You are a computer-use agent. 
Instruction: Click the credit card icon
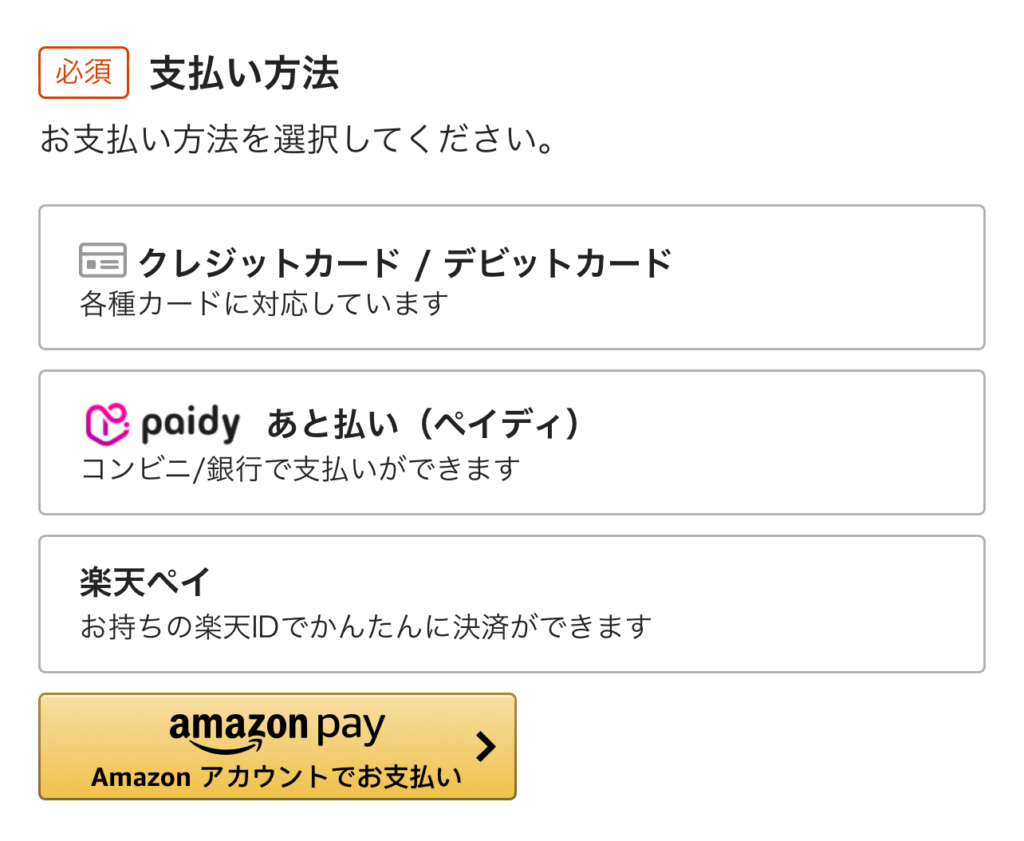pos(103,261)
